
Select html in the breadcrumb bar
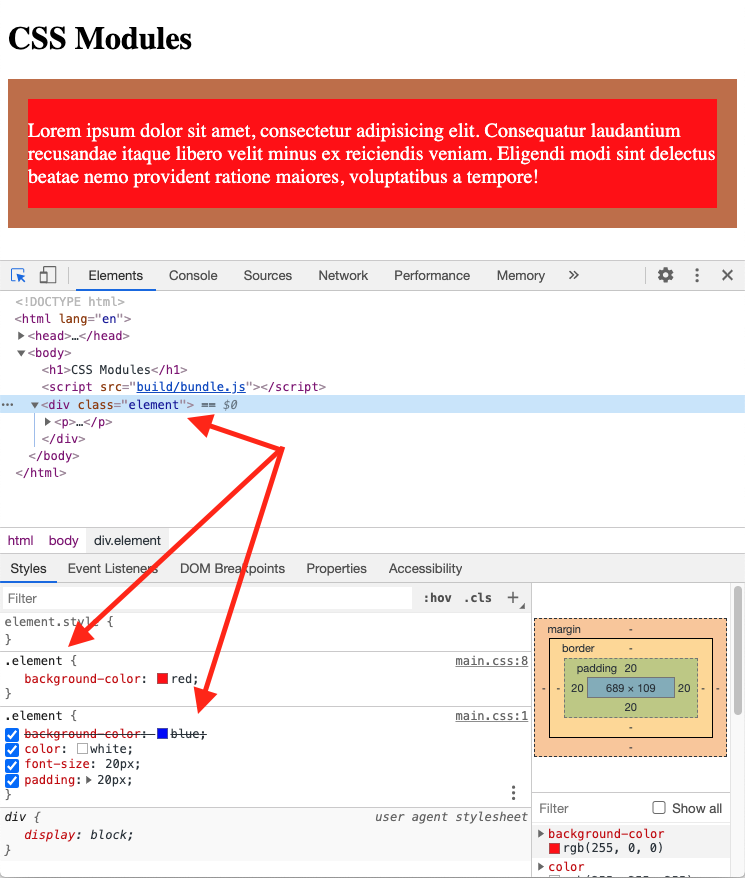tap(20, 540)
